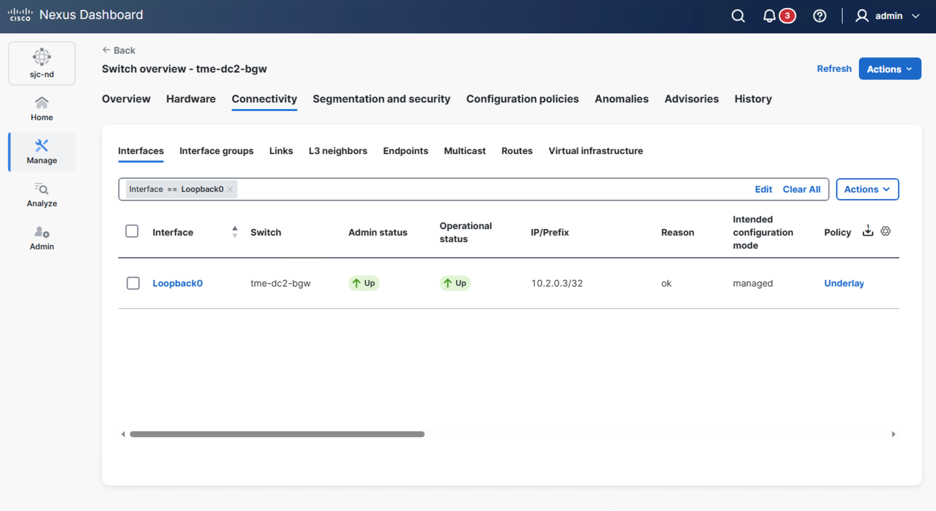This screenshot has width=936, height=511.
Task: Open the admin user menu
Action: click(888, 16)
